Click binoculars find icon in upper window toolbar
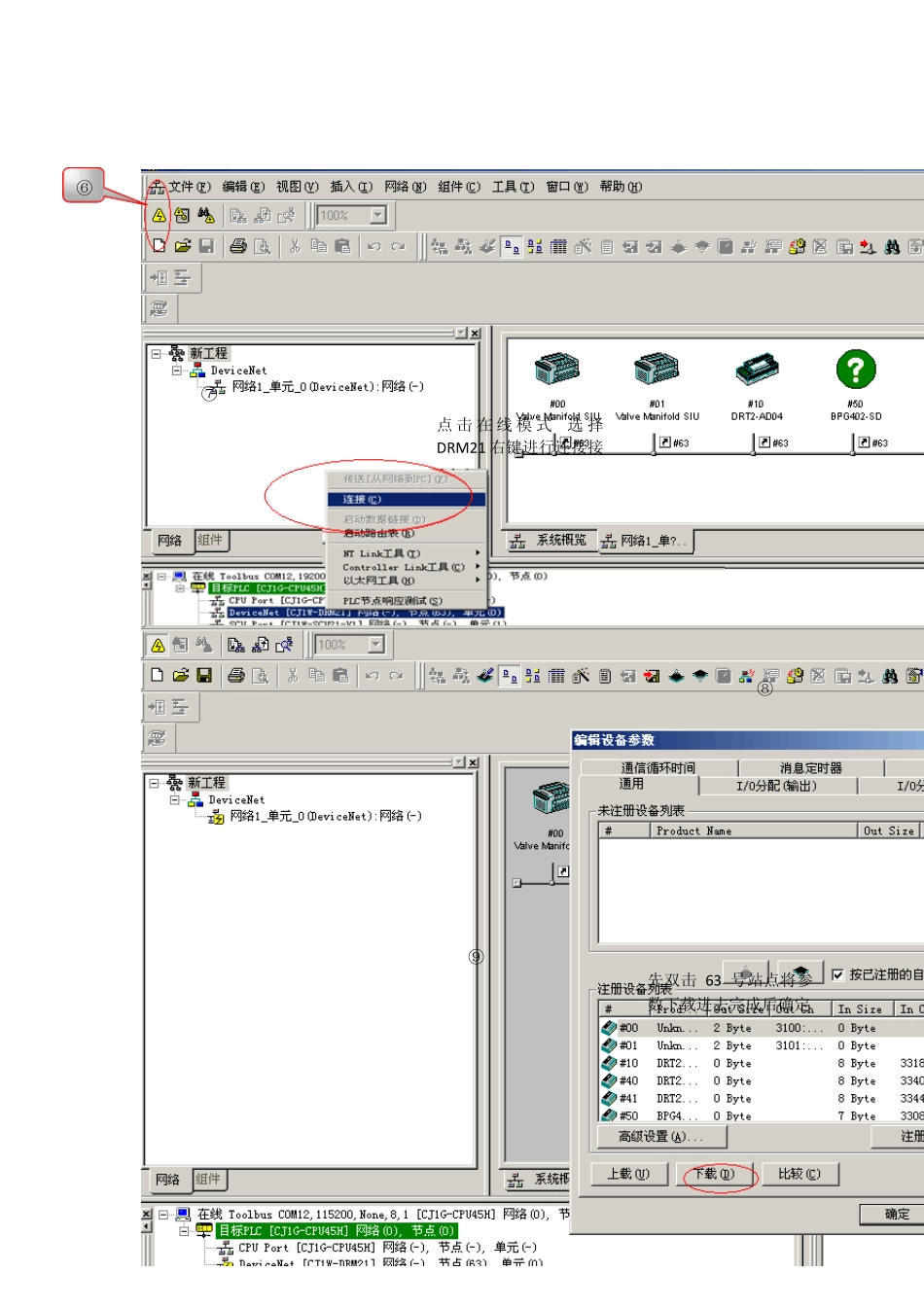924x1307 pixels. tap(892, 246)
